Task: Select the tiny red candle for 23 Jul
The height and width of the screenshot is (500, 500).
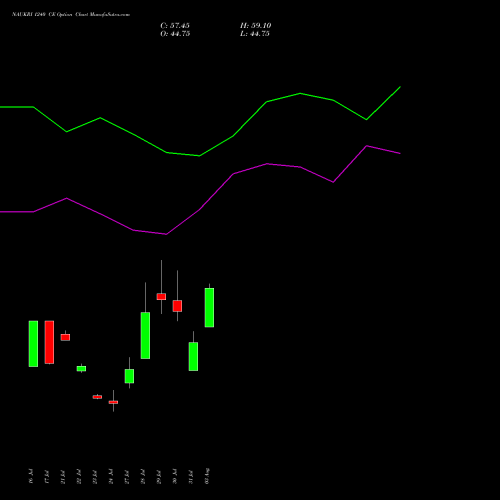Action: pos(97,397)
